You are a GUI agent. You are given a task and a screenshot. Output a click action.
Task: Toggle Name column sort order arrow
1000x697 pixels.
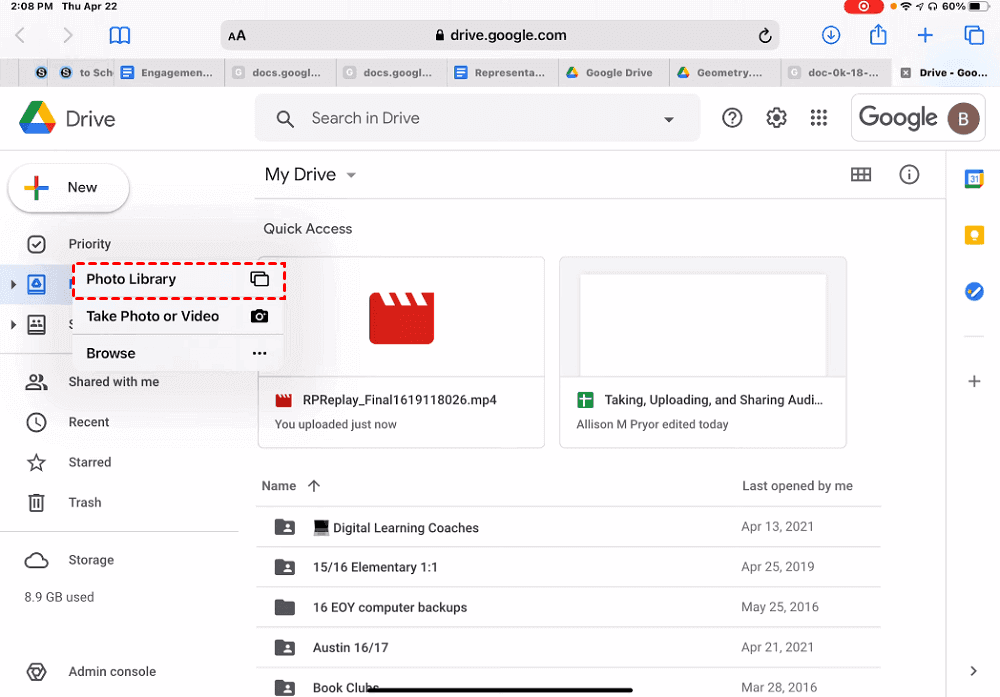(314, 486)
